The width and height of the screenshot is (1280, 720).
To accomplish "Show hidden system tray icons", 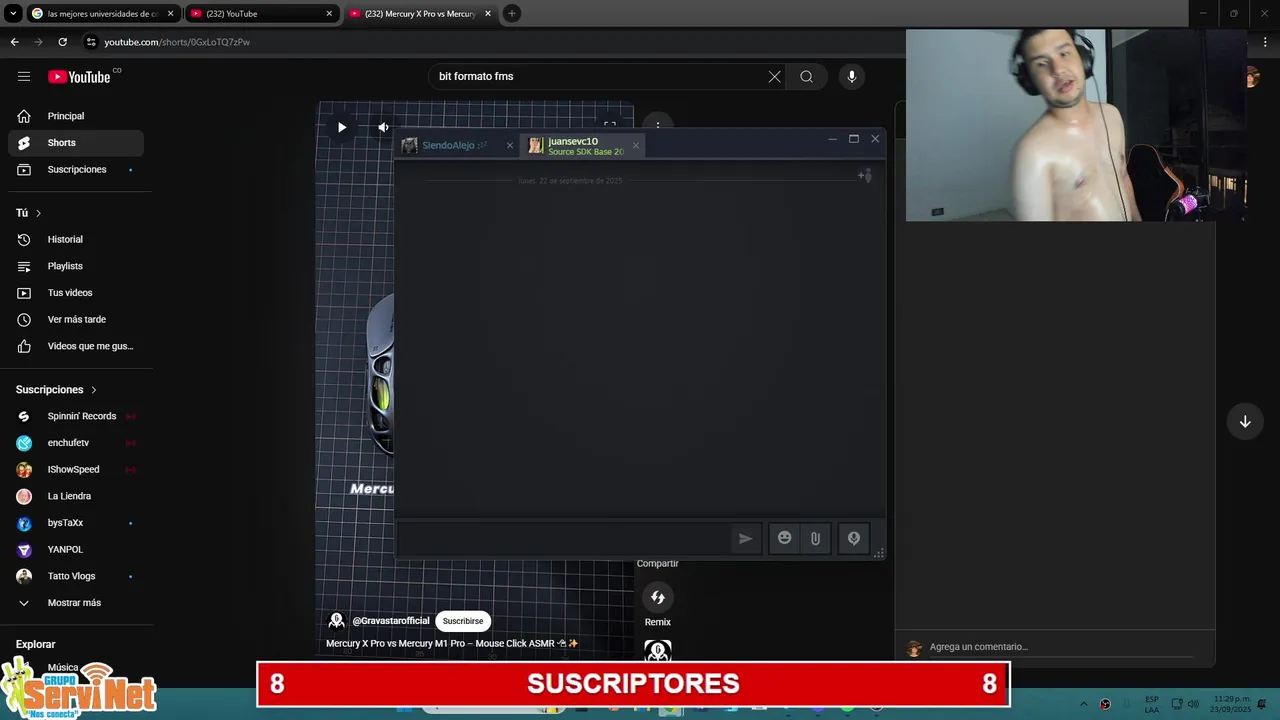I will click(1083, 704).
